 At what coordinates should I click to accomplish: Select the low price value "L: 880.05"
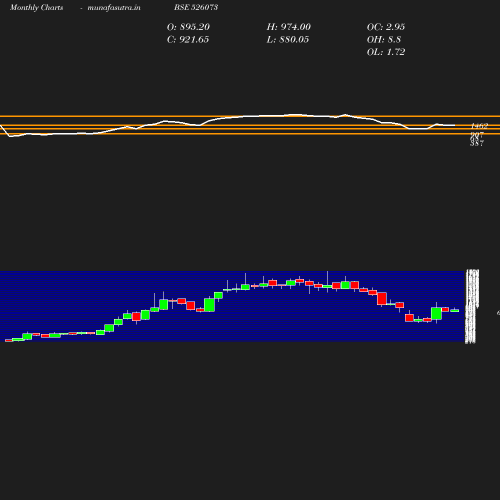tap(288, 40)
